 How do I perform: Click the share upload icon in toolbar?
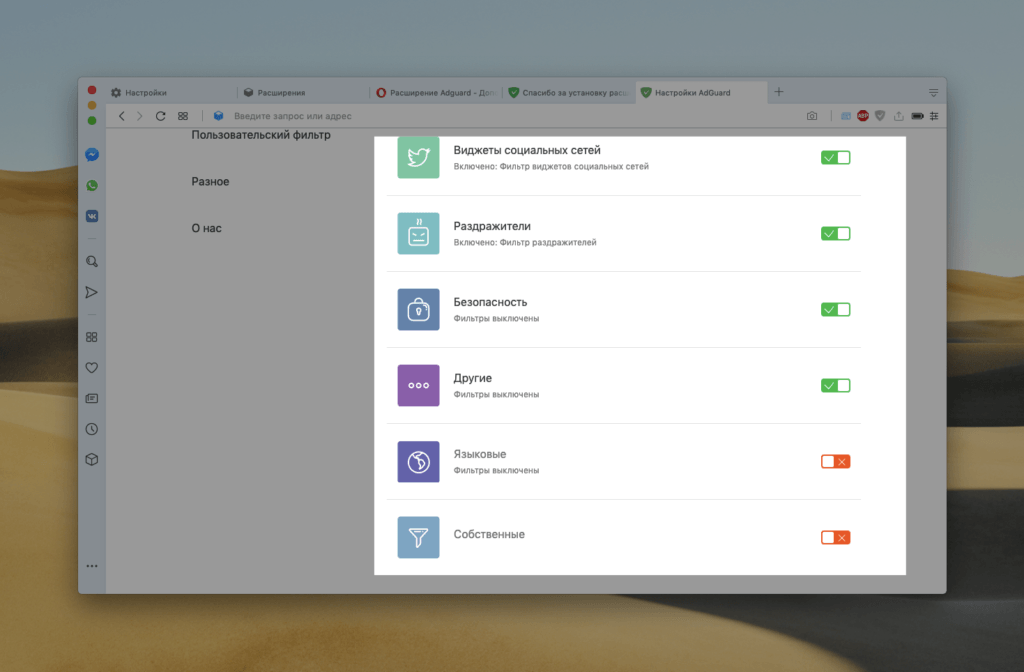coord(899,116)
